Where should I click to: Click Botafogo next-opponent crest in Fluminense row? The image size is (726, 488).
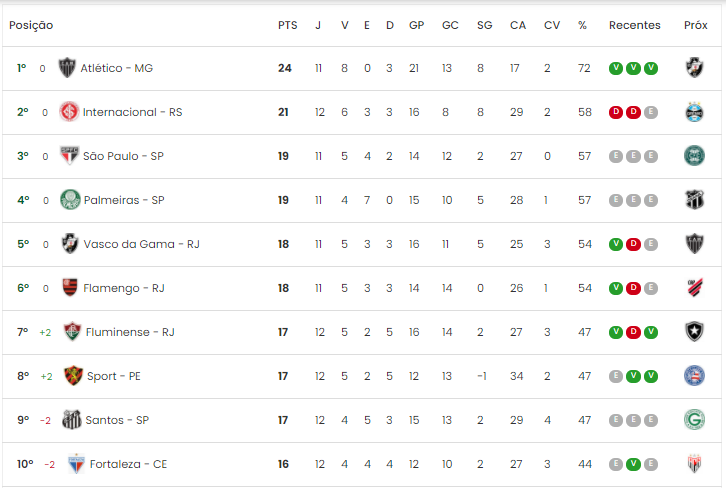pos(695,332)
